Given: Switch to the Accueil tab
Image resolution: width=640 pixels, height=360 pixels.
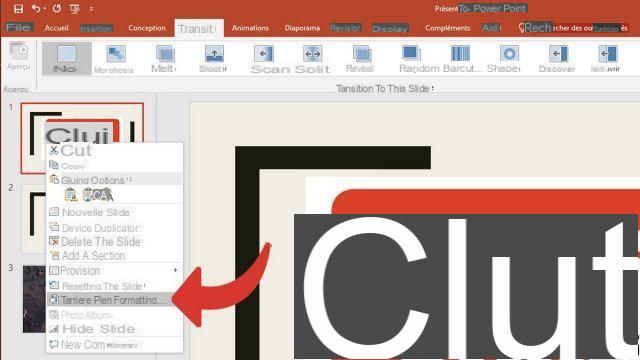Looking at the screenshot, I should [56, 28].
